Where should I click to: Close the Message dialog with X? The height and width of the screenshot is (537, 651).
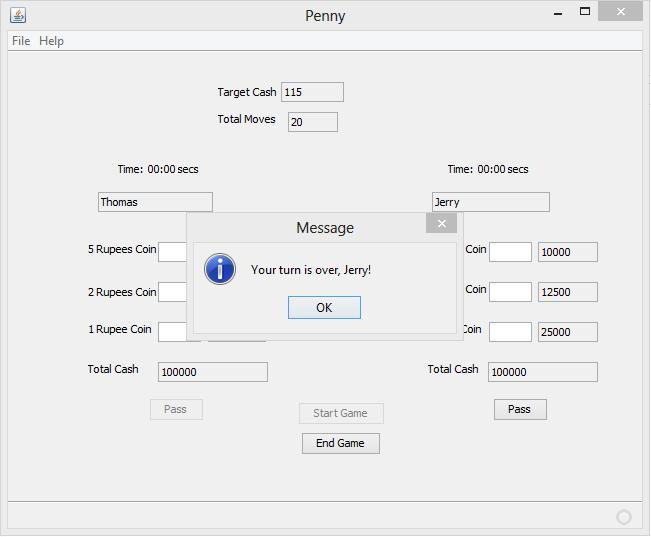pos(441,224)
